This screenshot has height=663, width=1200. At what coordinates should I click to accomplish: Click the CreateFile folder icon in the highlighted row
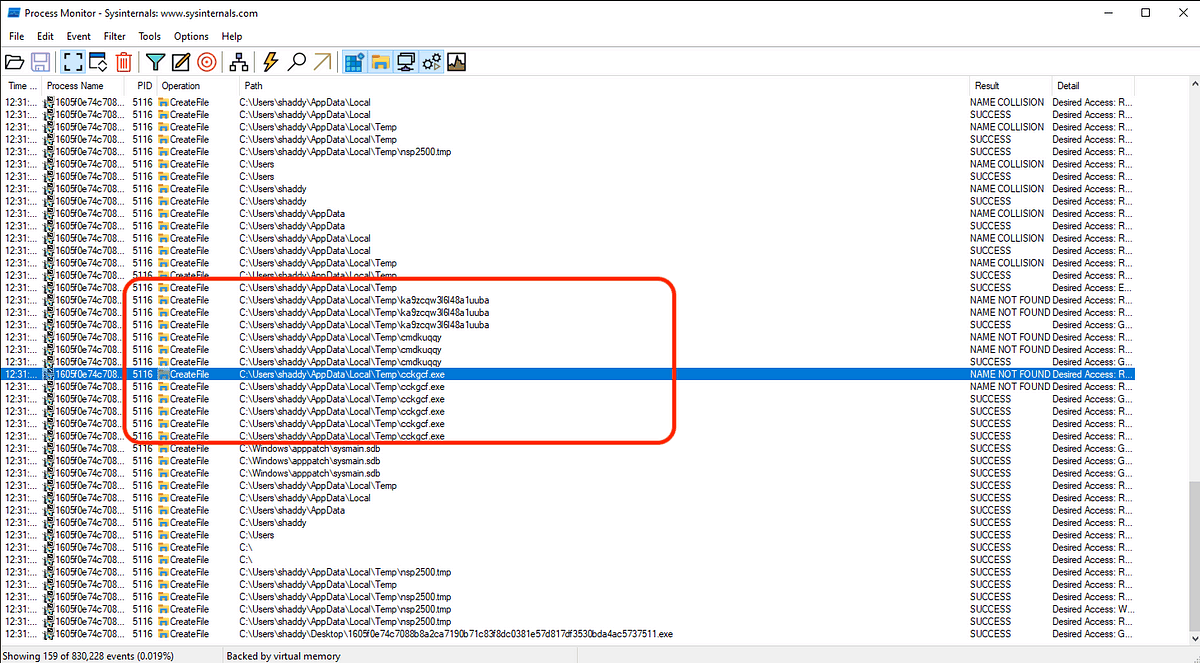tap(164, 374)
